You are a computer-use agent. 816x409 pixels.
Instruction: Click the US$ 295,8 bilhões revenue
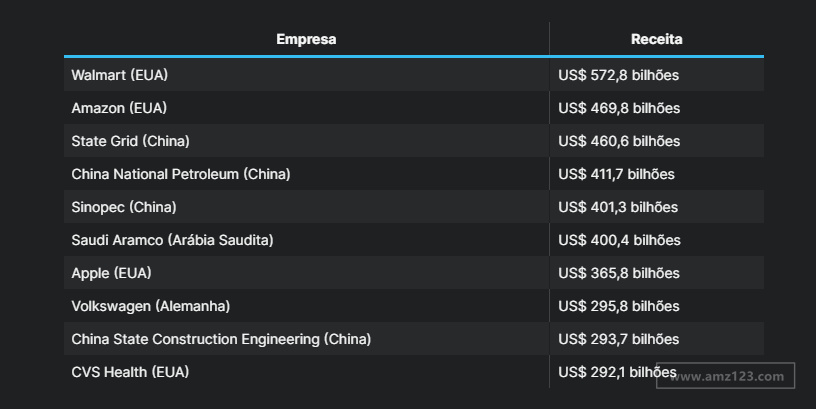tap(619, 306)
